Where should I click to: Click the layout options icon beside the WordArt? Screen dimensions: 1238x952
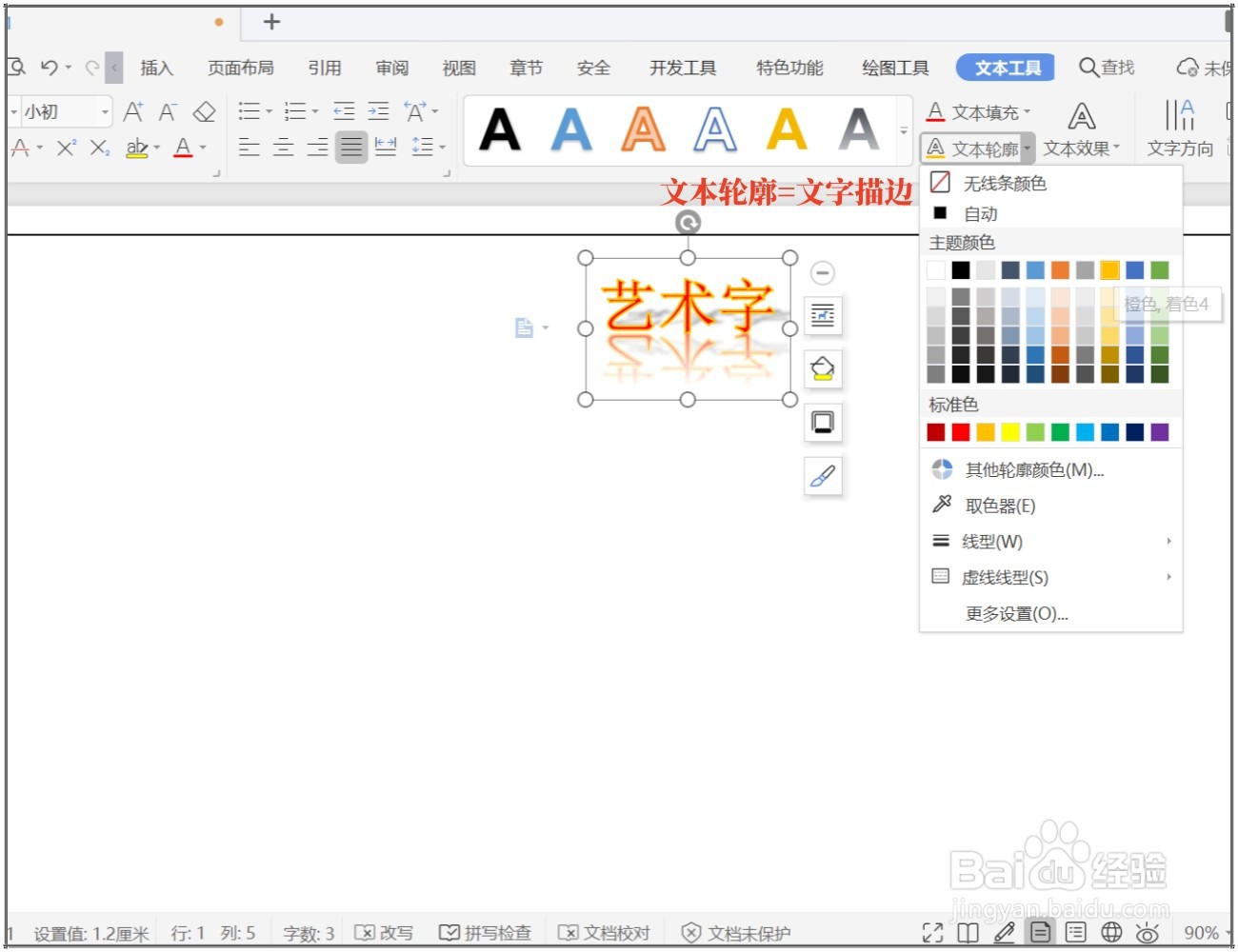click(x=823, y=315)
